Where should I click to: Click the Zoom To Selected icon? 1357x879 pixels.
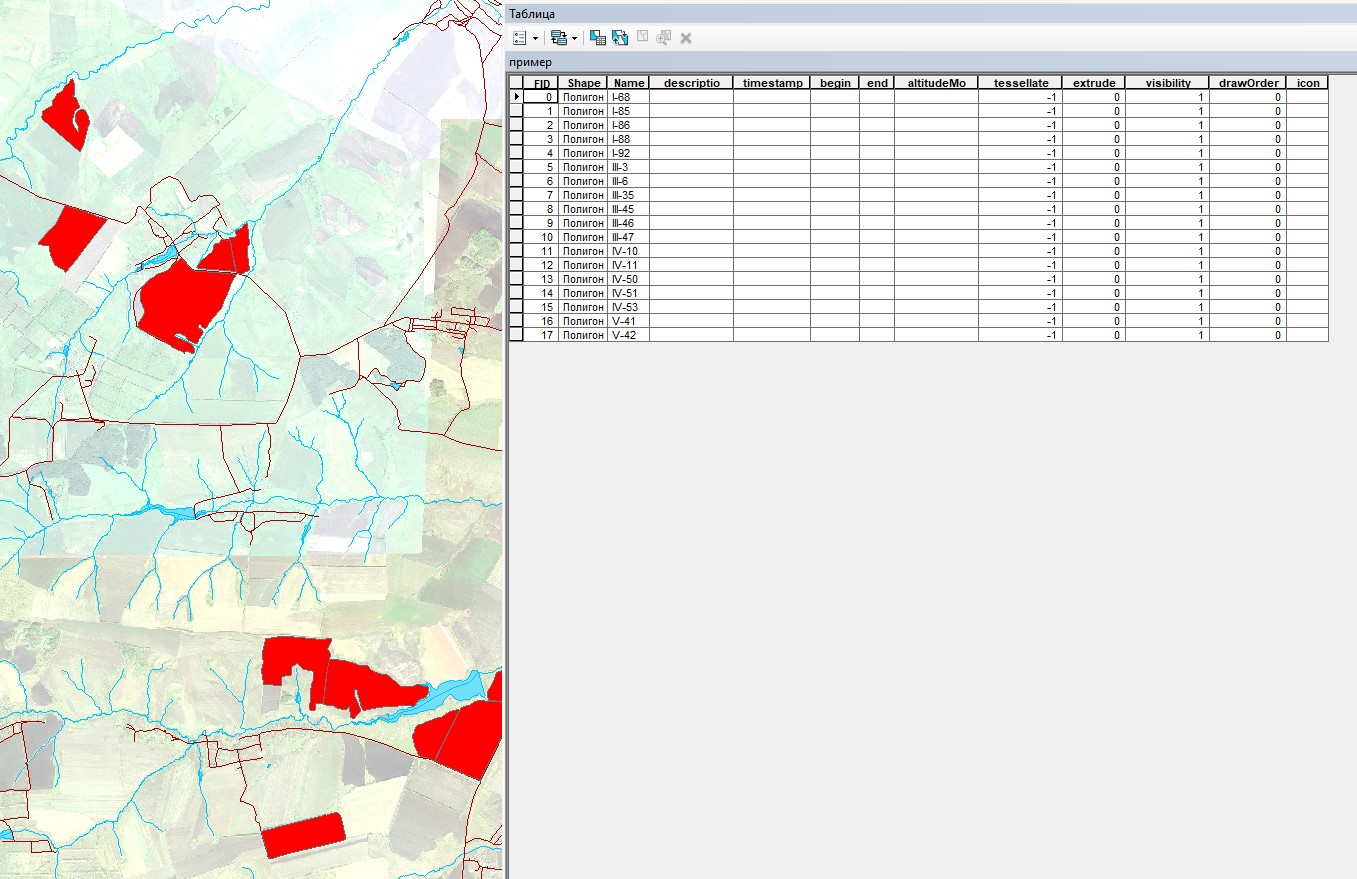click(x=664, y=38)
